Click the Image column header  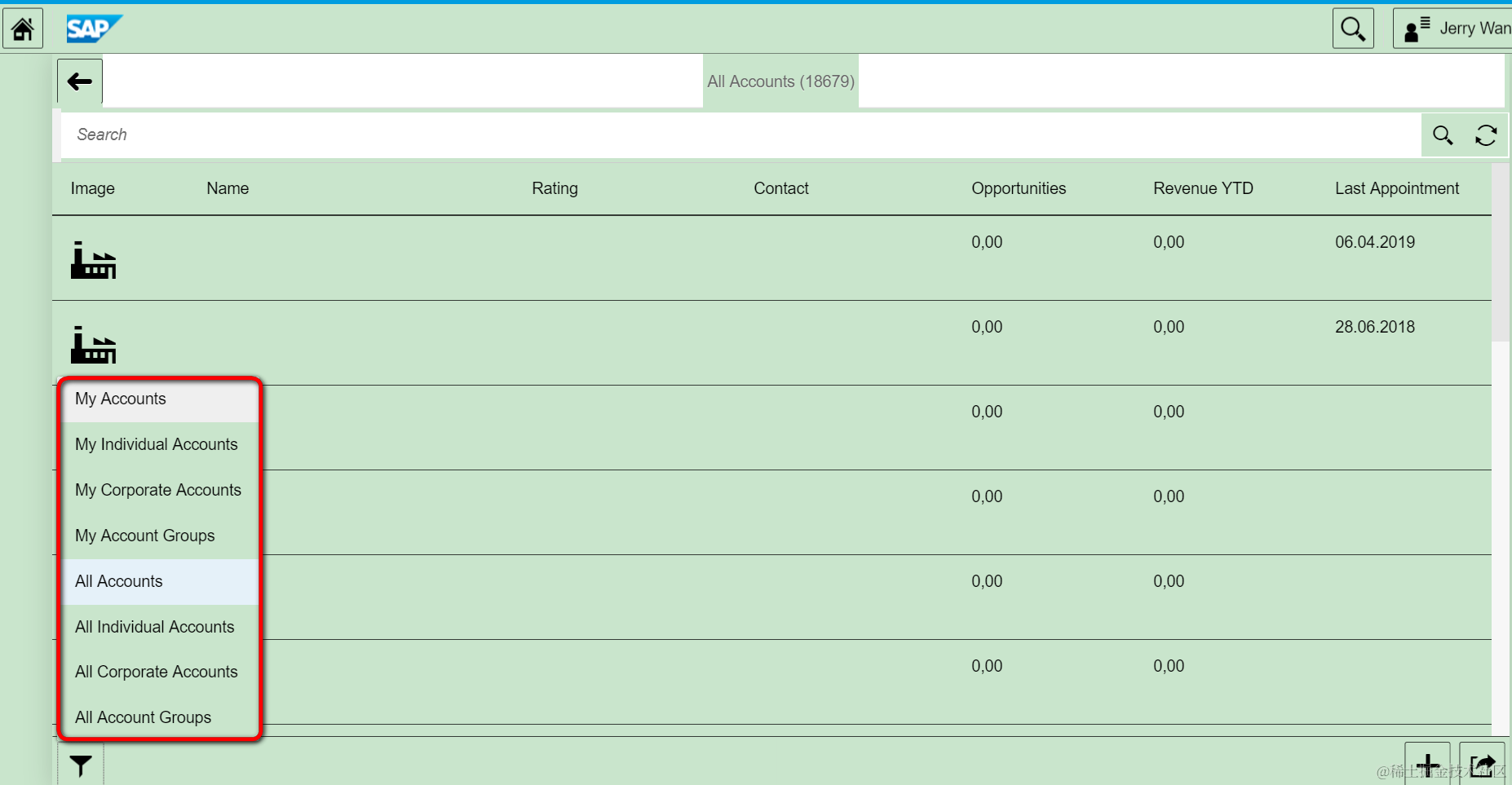point(93,188)
